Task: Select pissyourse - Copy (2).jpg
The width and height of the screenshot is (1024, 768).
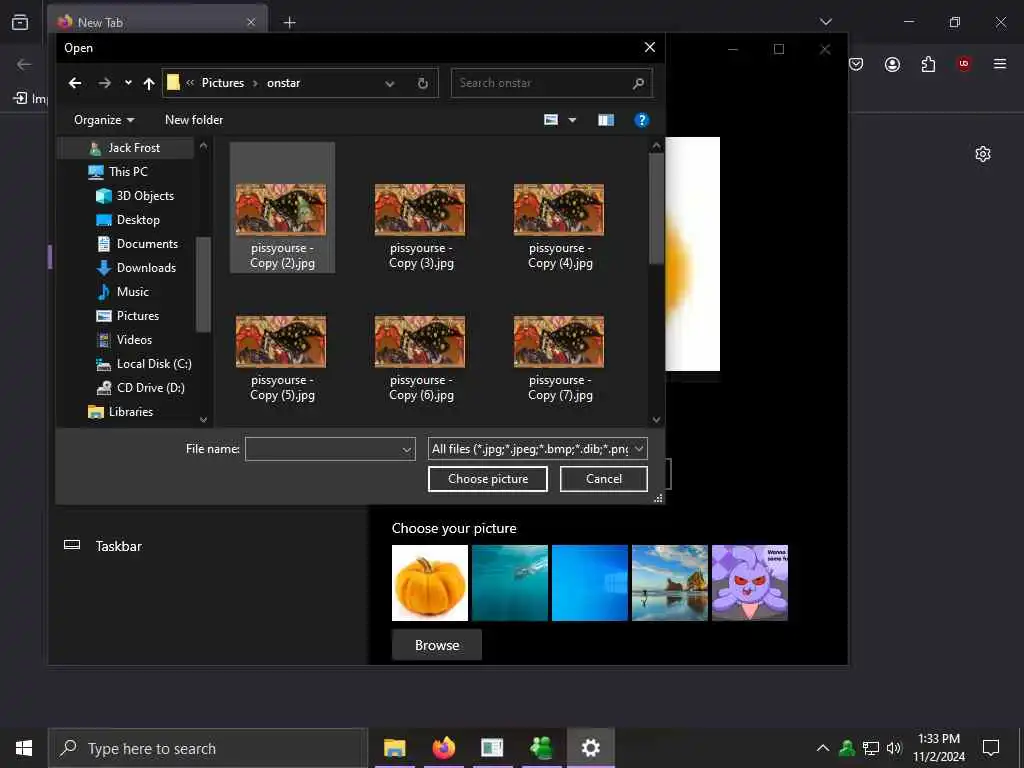Action: (282, 208)
